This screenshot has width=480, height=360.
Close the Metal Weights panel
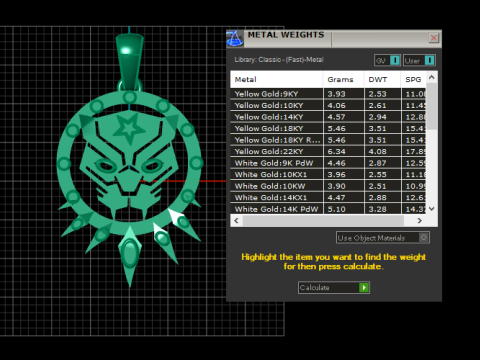click(433, 38)
